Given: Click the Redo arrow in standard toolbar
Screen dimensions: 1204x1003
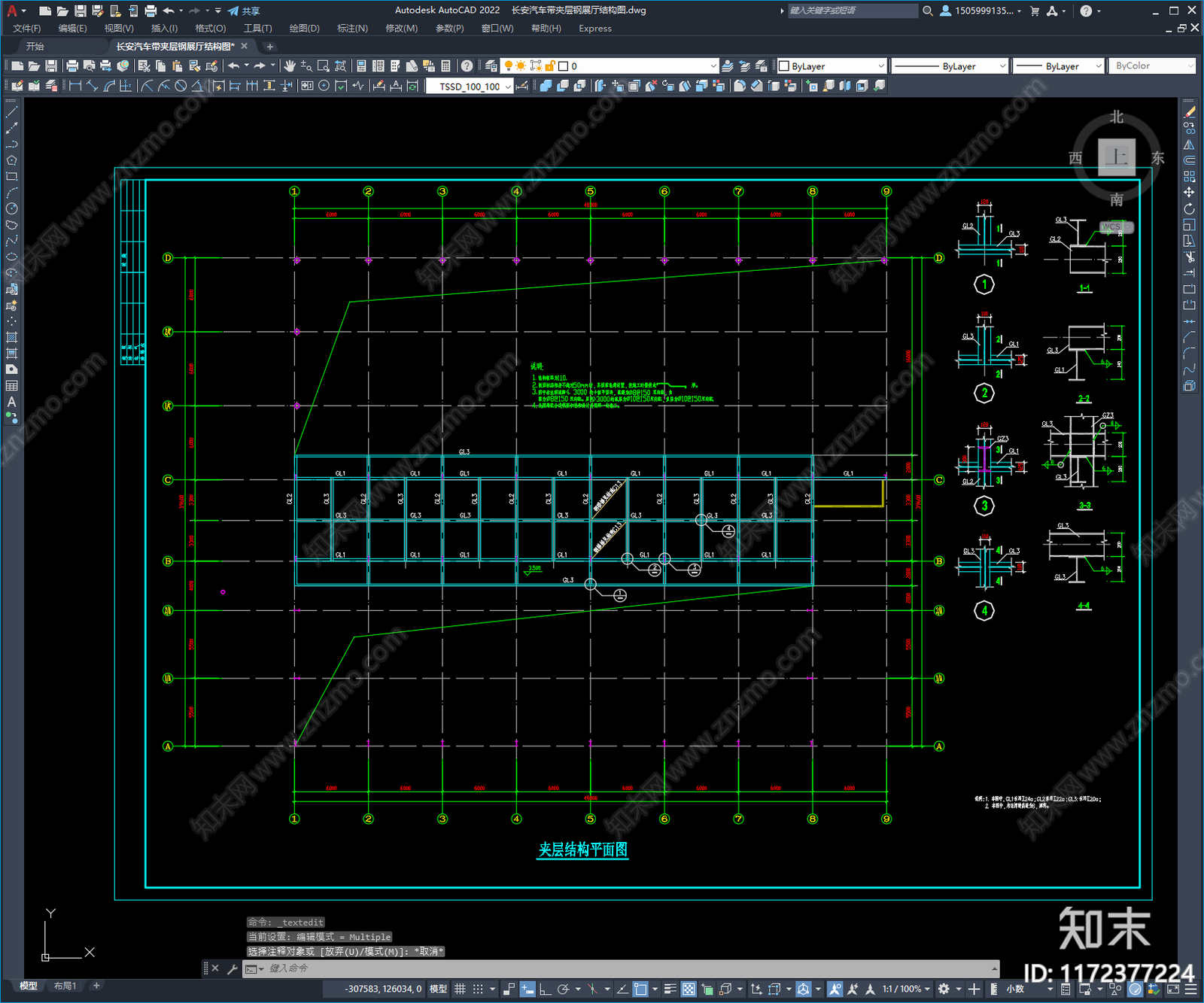Looking at the screenshot, I should point(260,66).
